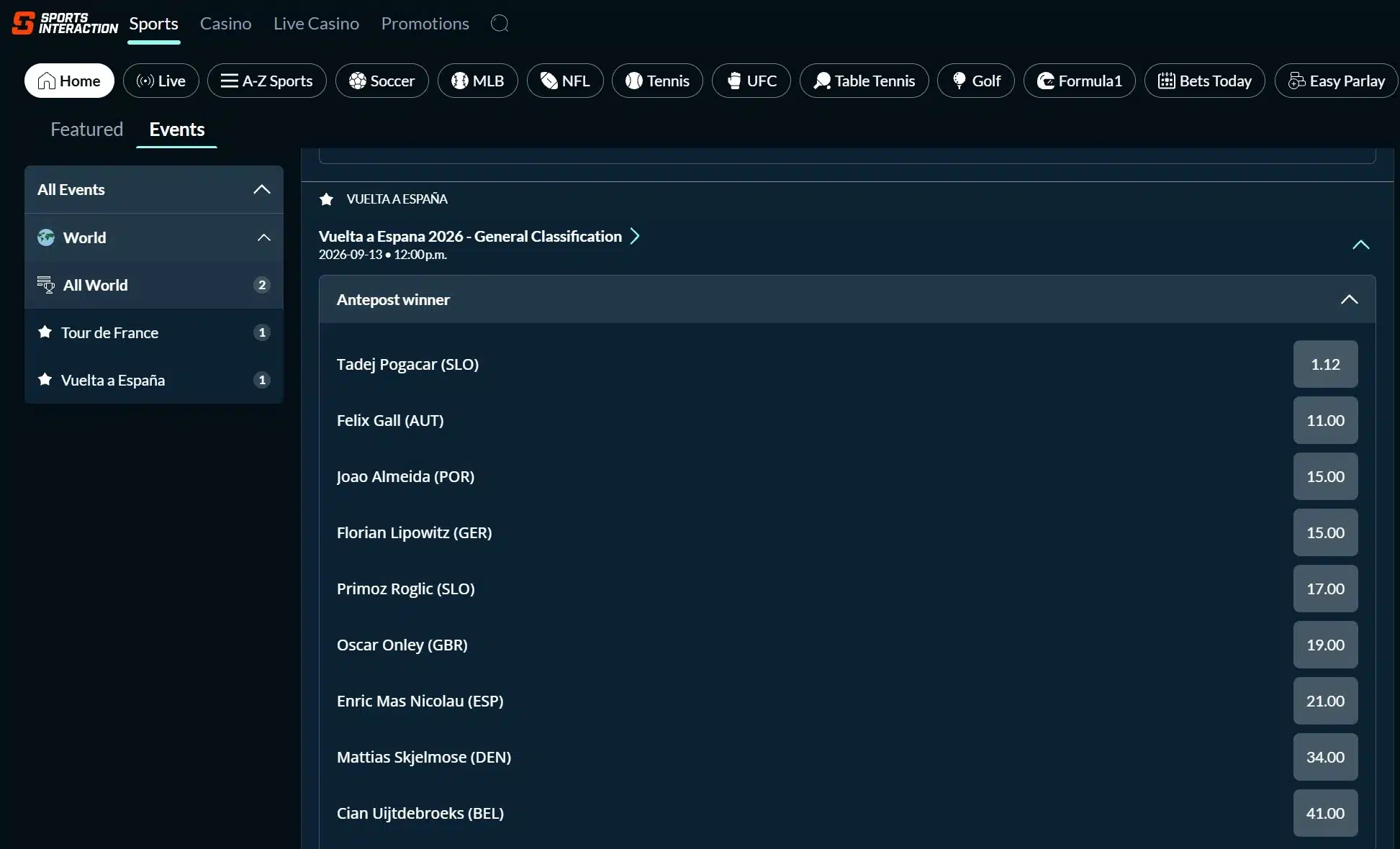Click the NFL football icon
This screenshot has width=1400, height=849.
549,81
